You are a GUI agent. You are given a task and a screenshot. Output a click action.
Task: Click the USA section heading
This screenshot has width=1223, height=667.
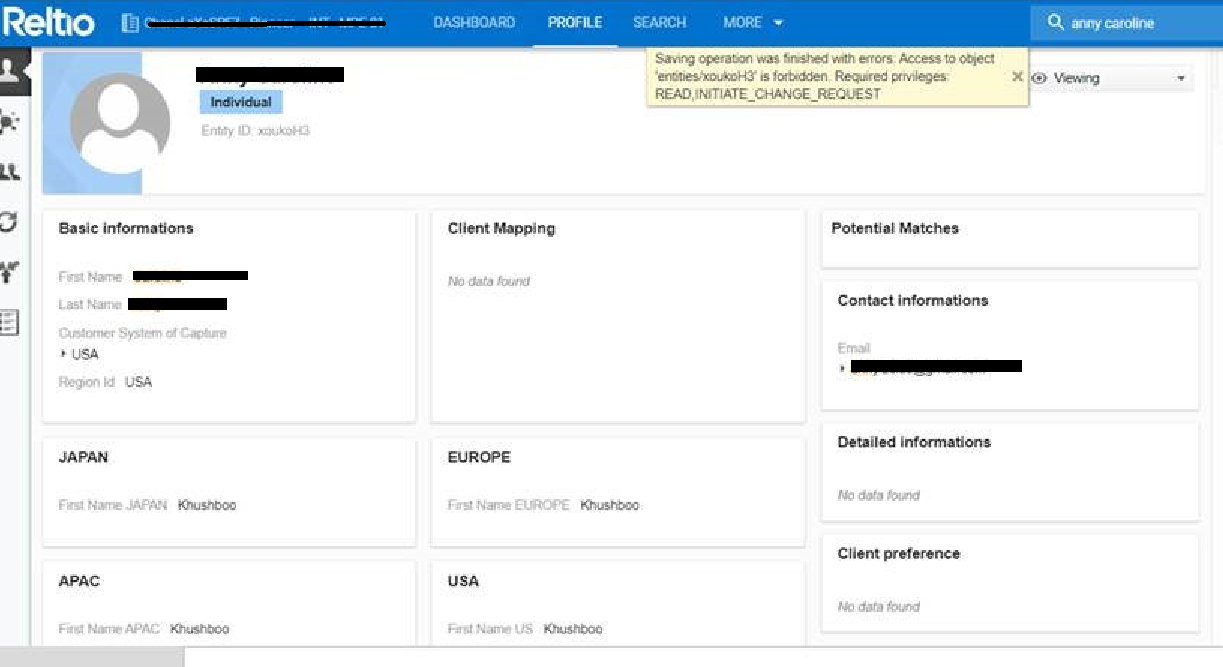click(463, 581)
